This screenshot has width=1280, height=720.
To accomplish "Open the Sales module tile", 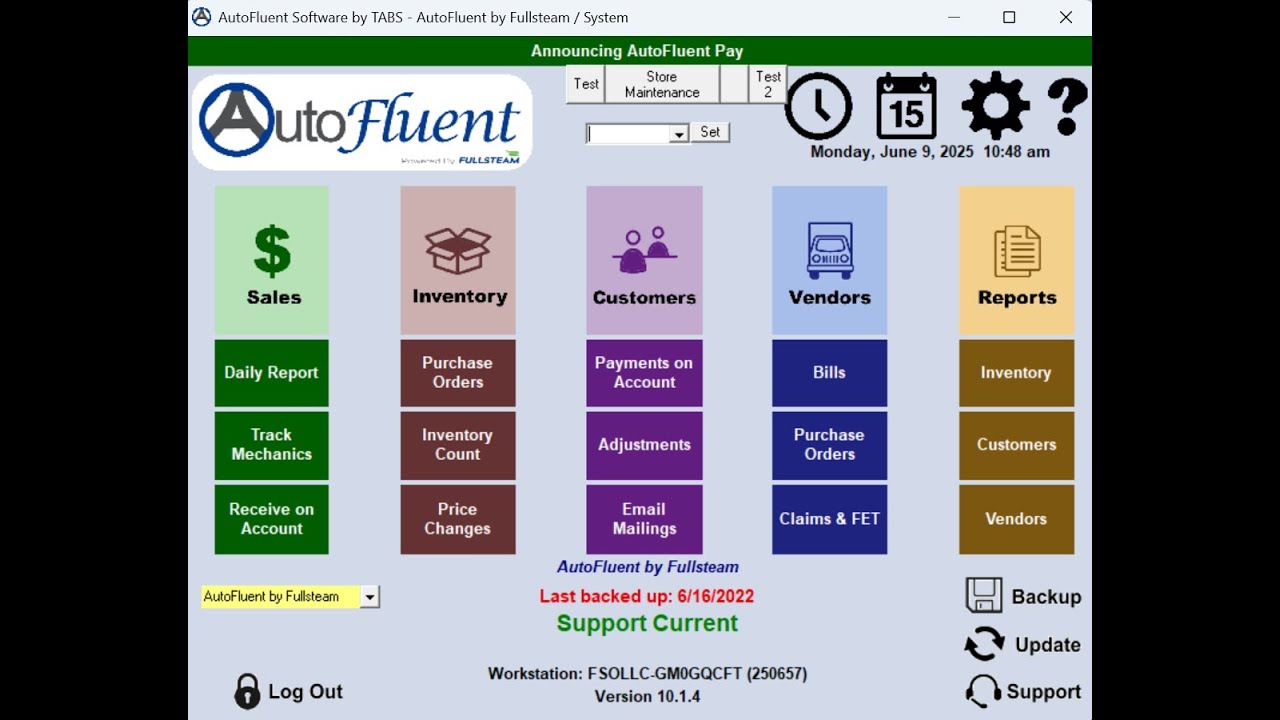I will tap(271, 260).
